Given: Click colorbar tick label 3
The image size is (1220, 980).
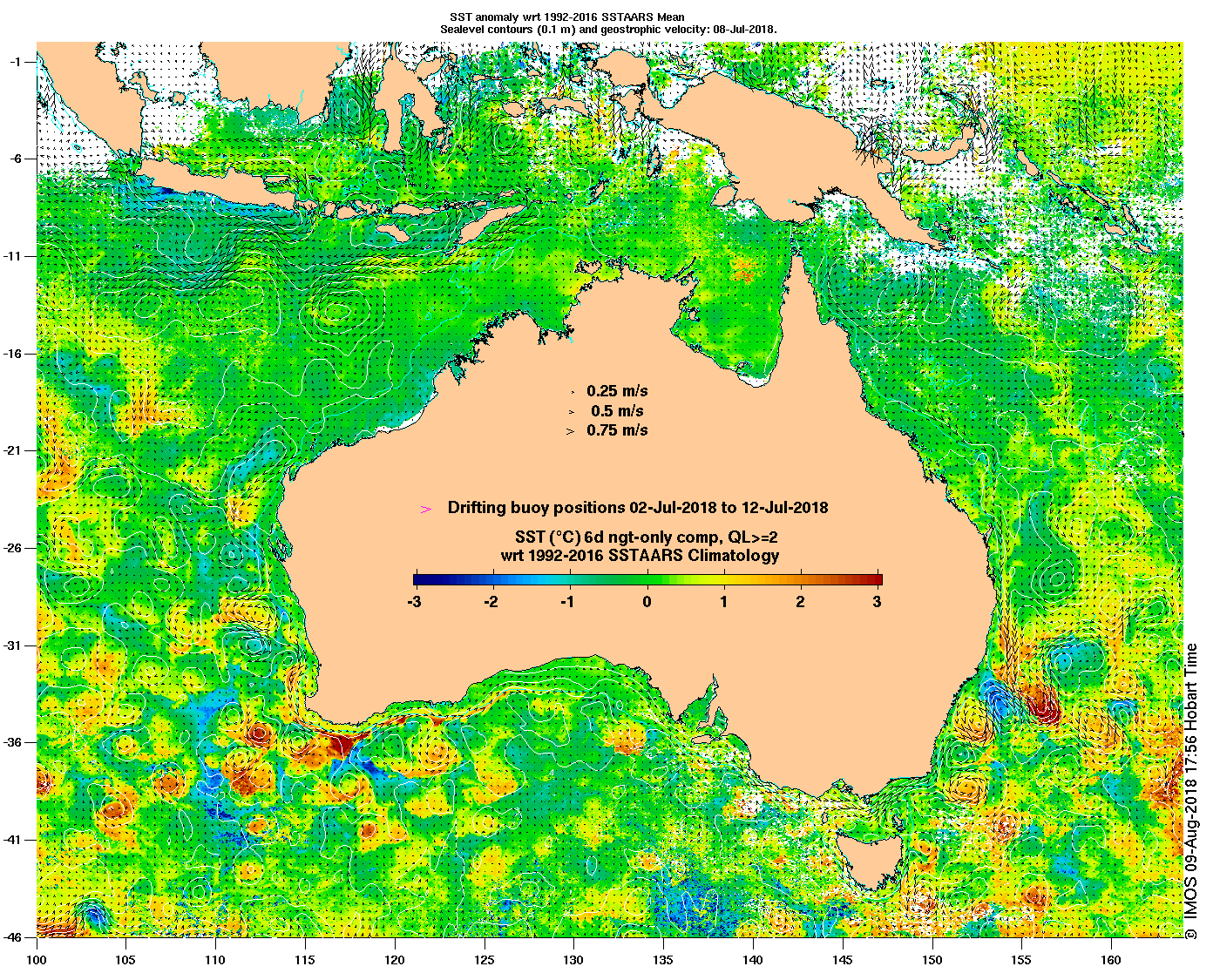Looking at the screenshot, I should 878,601.
